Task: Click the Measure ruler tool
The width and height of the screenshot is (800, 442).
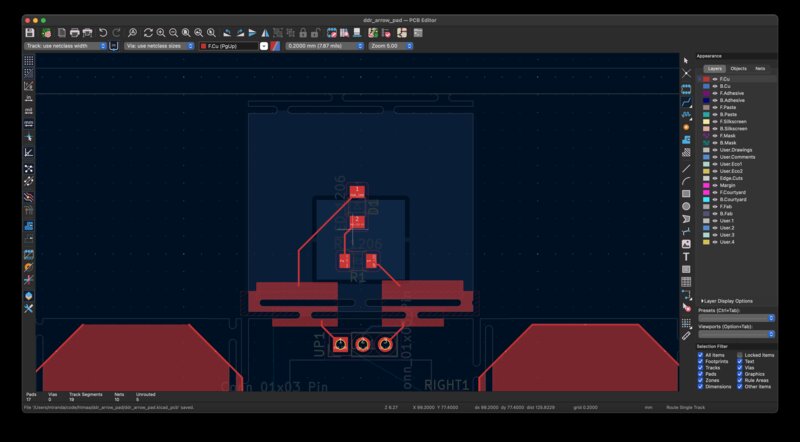Action: pyautogui.click(x=686, y=335)
